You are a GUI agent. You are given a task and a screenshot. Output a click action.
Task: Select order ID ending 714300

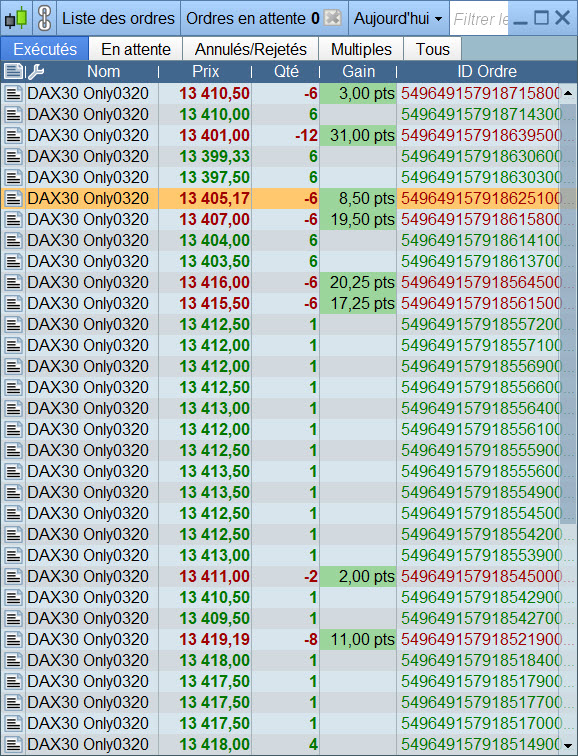pos(481,114)
